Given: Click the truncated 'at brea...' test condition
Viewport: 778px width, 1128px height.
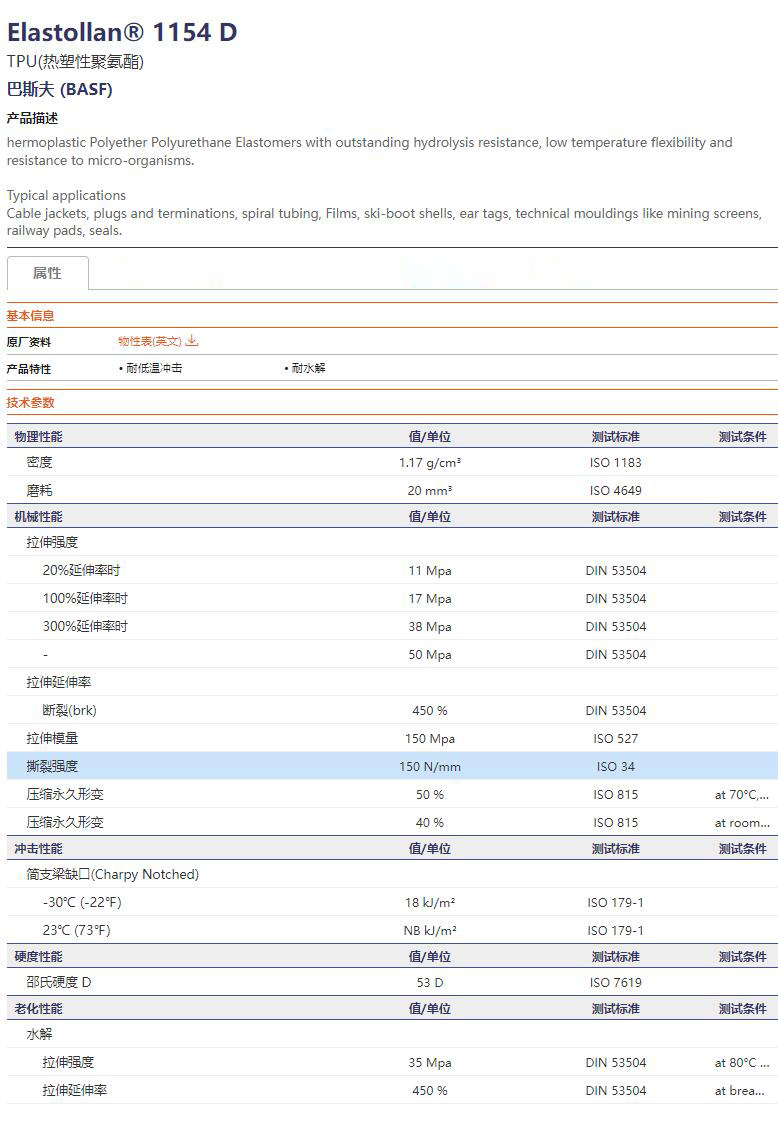Looking at the screenshot, I should click(x=740, y=1091).
